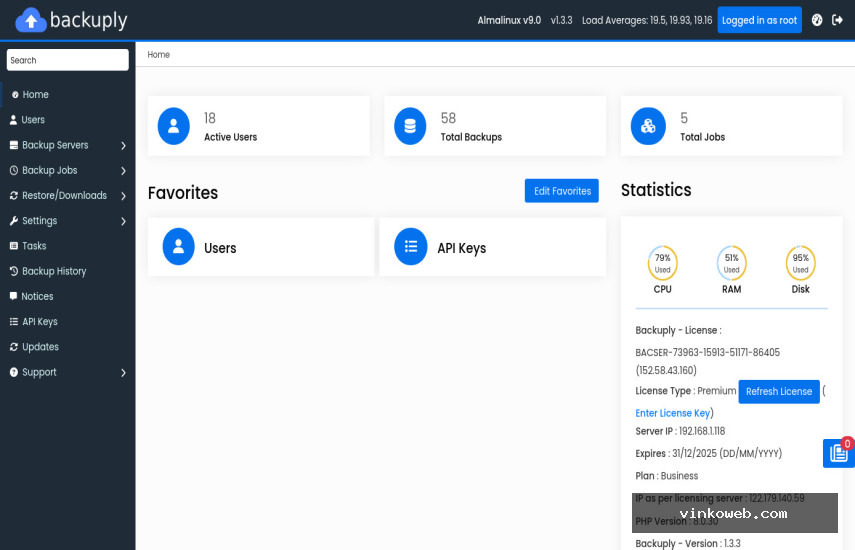Expand the Restore/Downloads chevron
The image size is (855, 550).
pos(123,196)
